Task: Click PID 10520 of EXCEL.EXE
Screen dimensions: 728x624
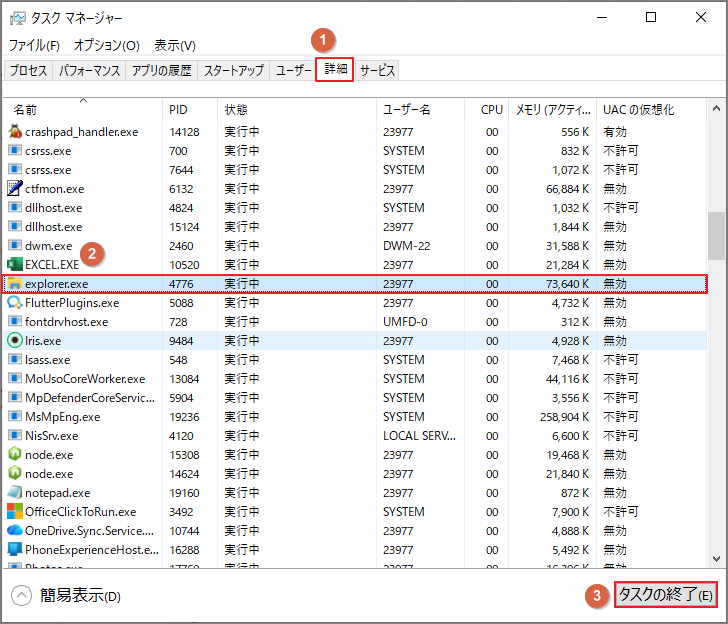Action: click(x=184, y=265)
